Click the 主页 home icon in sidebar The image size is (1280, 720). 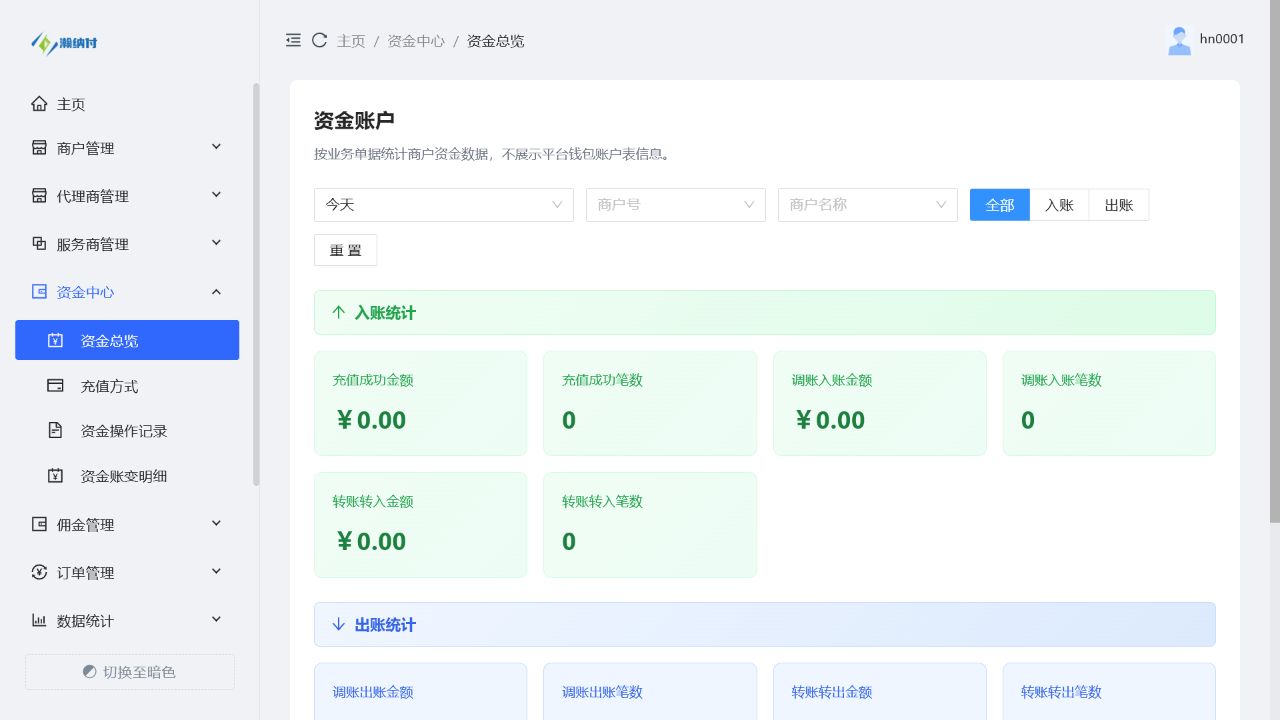39,104
